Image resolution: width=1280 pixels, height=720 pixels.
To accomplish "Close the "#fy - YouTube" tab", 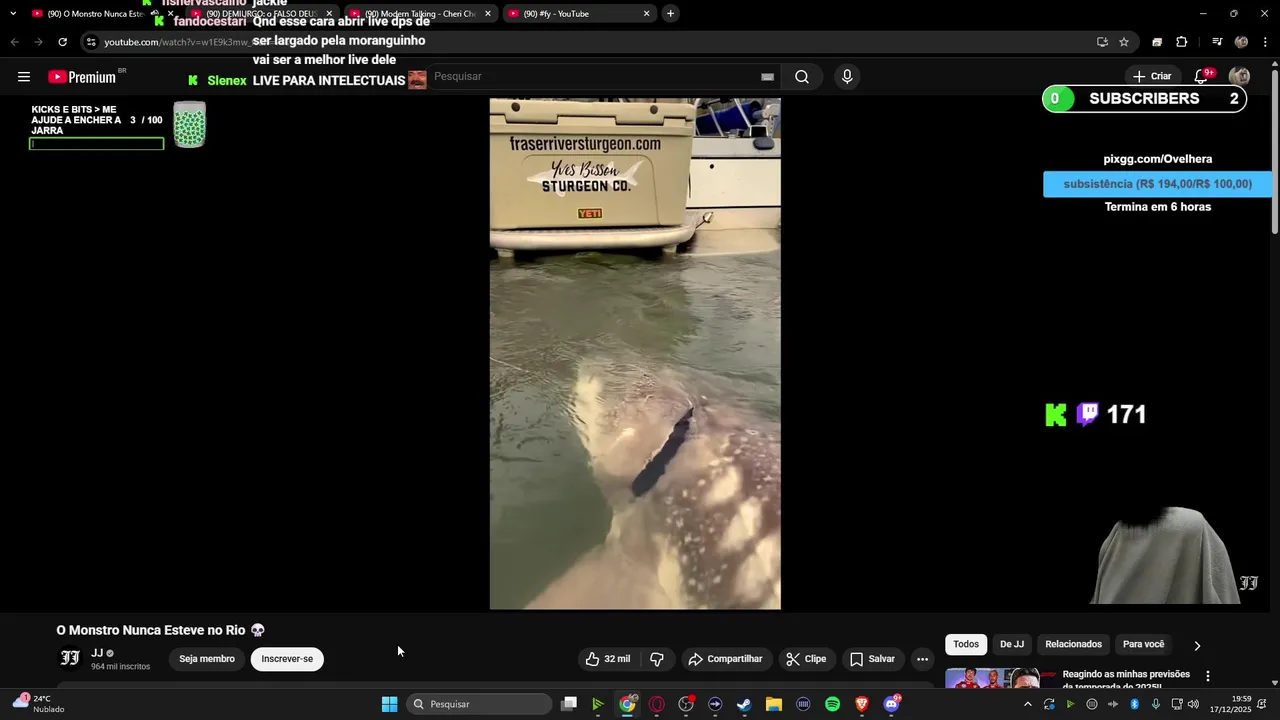I will (646, 14).
